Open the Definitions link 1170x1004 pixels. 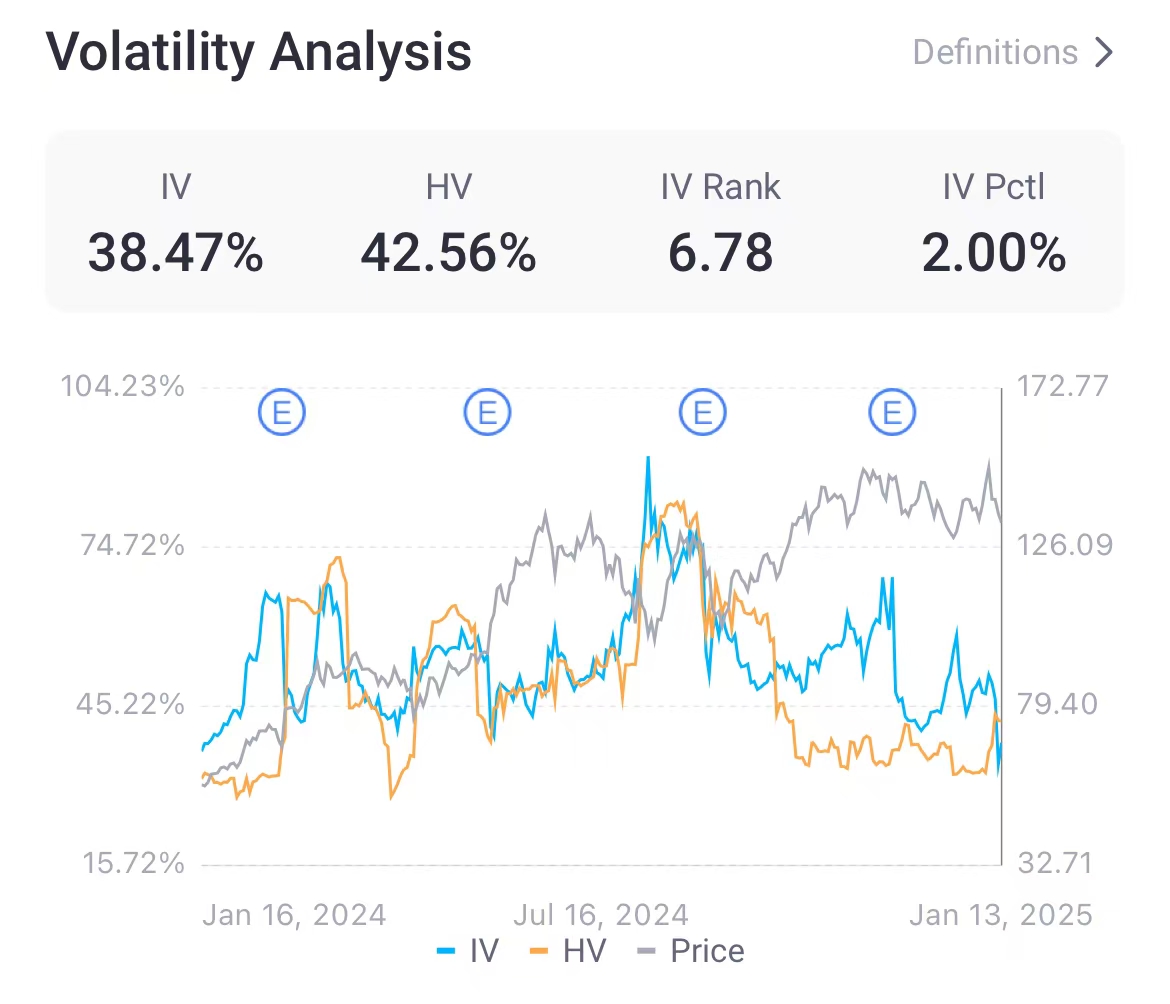995,52
